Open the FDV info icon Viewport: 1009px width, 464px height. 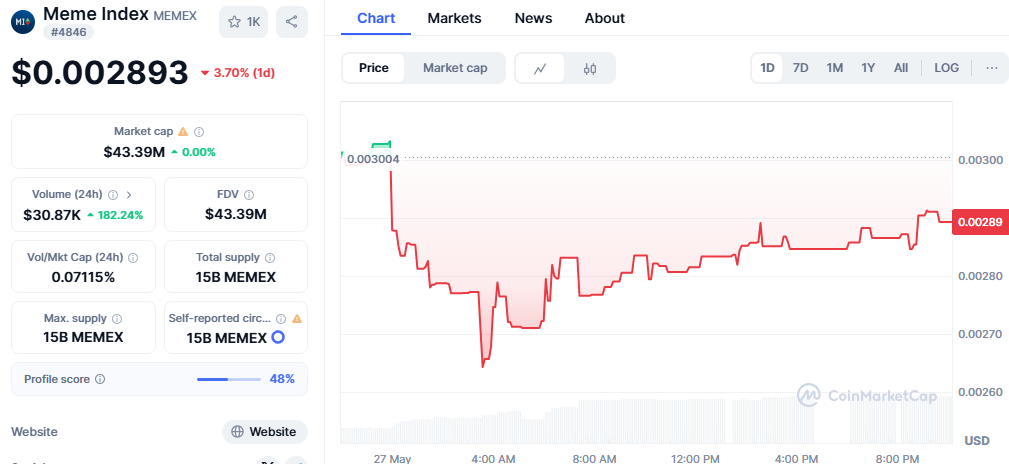click(249, 194)
